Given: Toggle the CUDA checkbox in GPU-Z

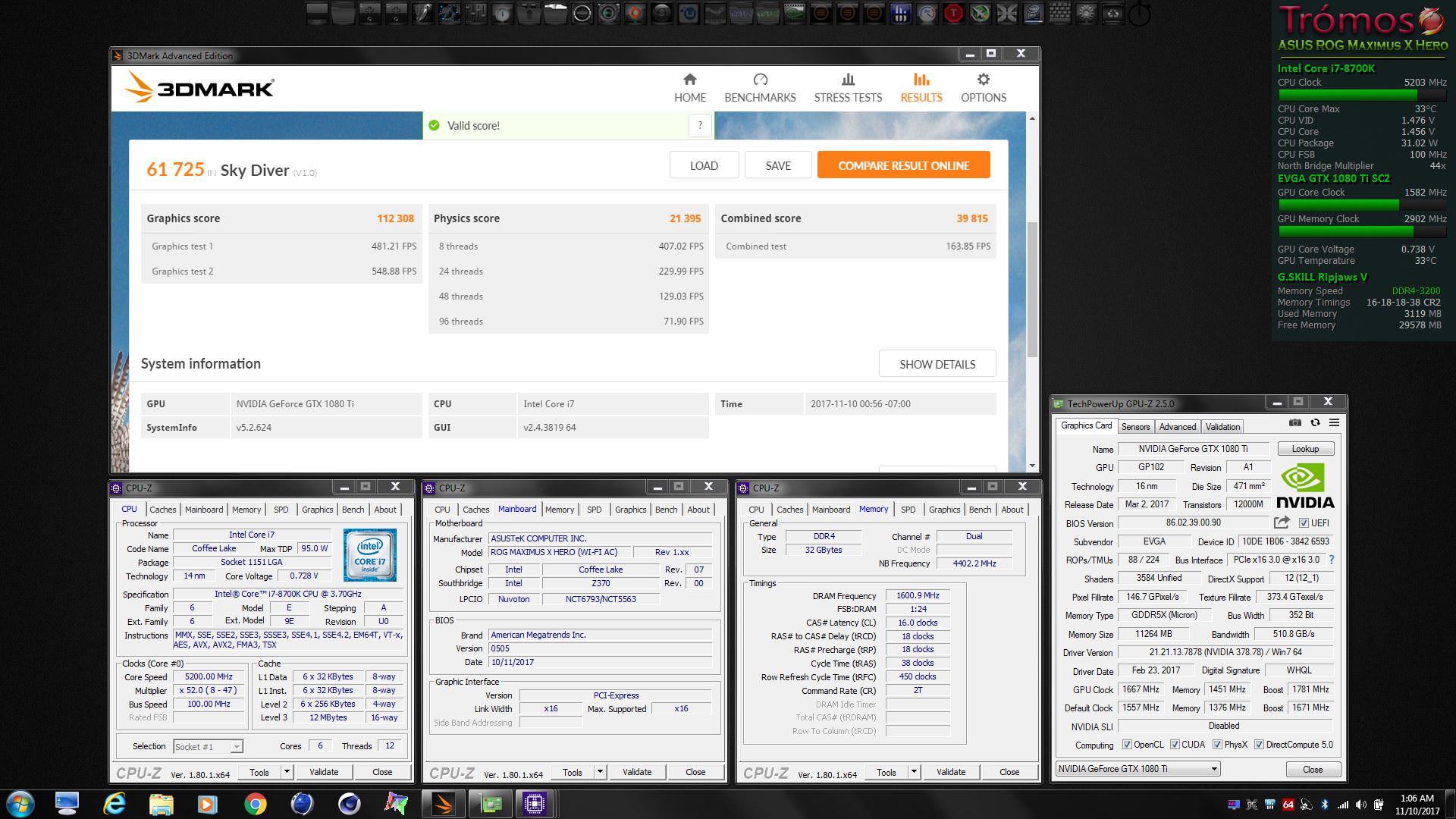Looking at the screenshot, I should point(1175,745).
